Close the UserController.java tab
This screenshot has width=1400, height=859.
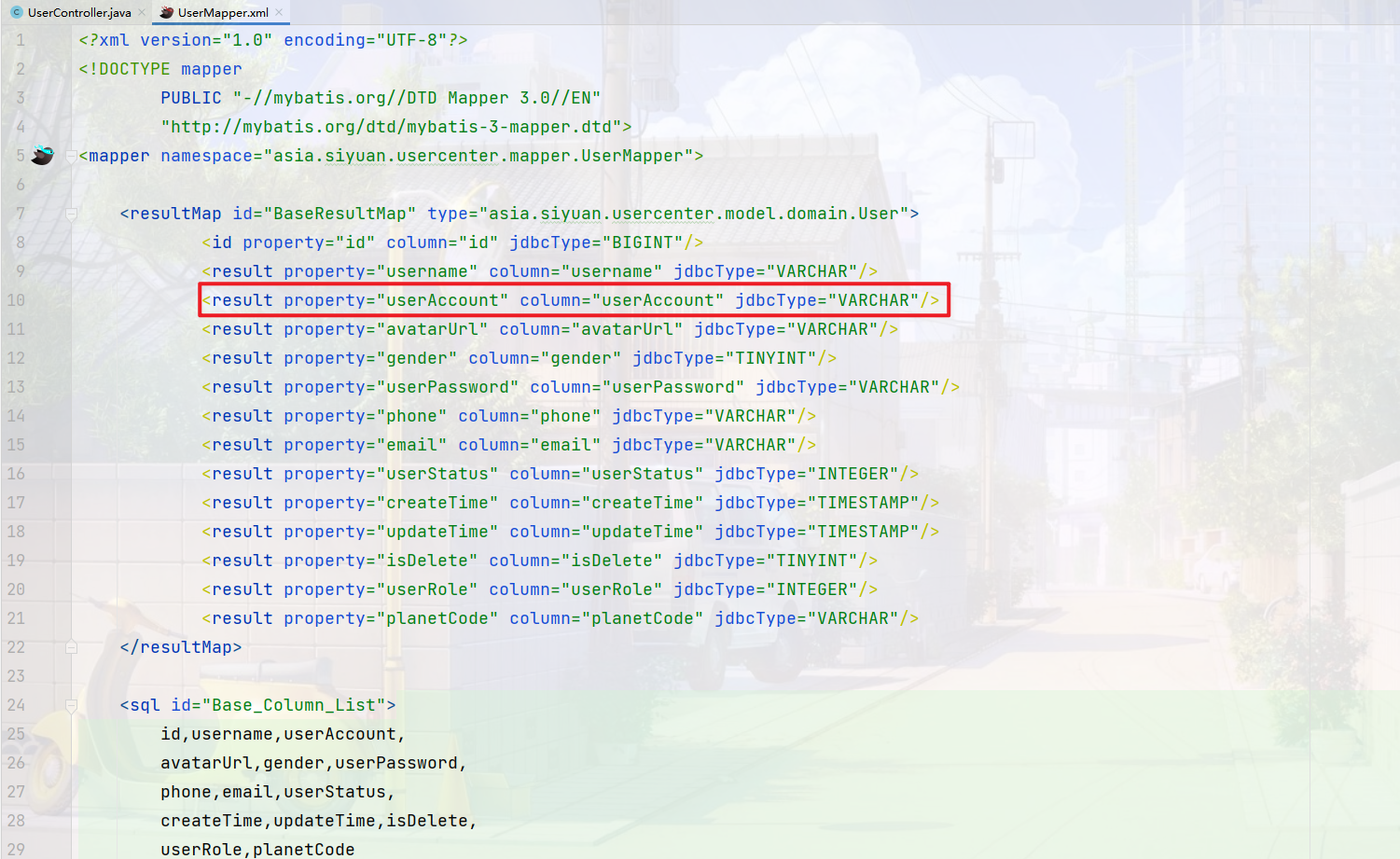[143, 13]
